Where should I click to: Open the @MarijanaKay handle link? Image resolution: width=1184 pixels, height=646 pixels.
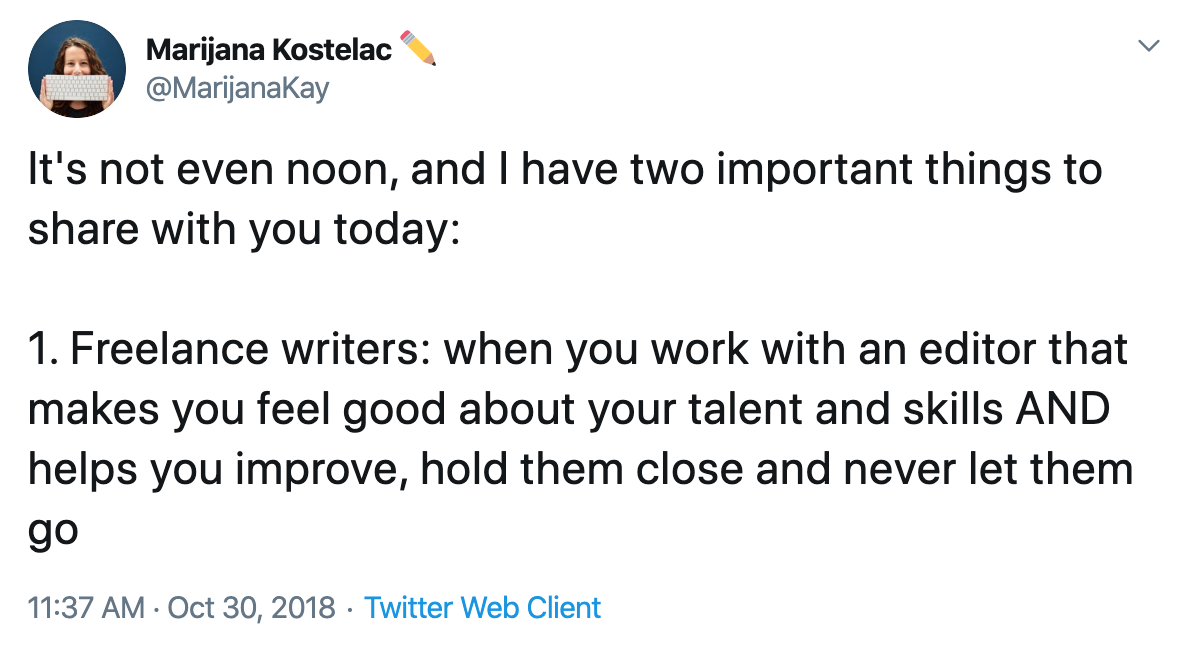[x=237, y=89]
